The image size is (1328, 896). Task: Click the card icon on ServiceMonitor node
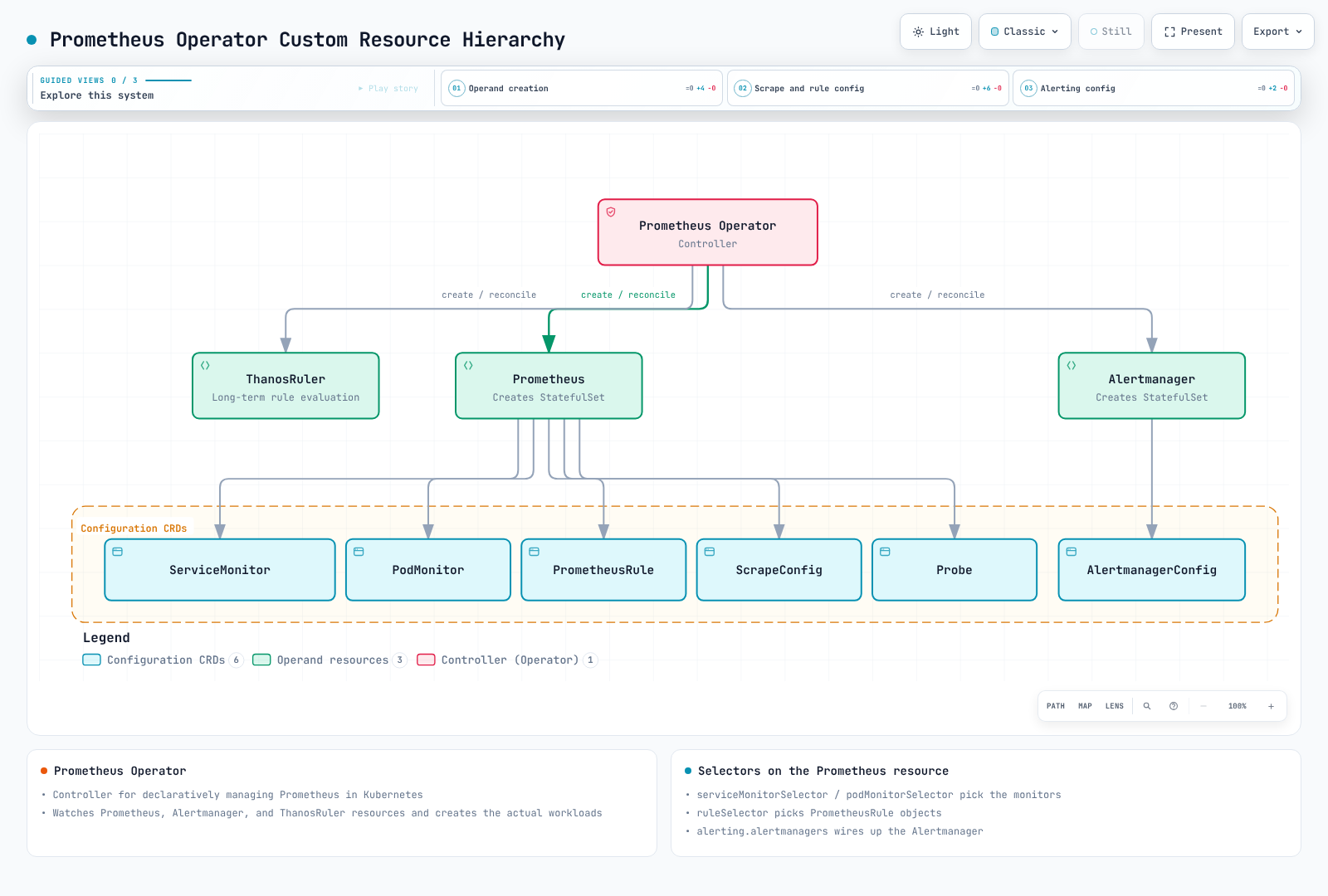[x=118, y=552]
